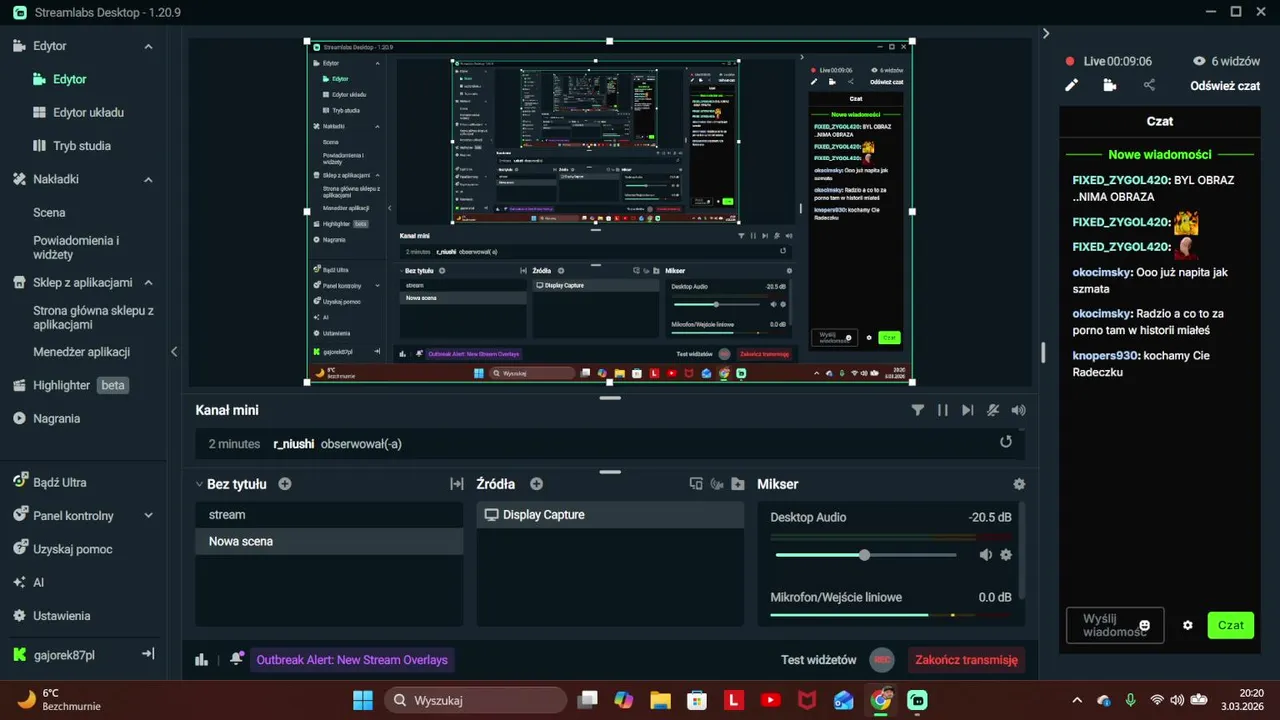This screenshot has width=1280, height=720.
Task: Open the camera icon beside the pencil
Action: (1109, 86)
